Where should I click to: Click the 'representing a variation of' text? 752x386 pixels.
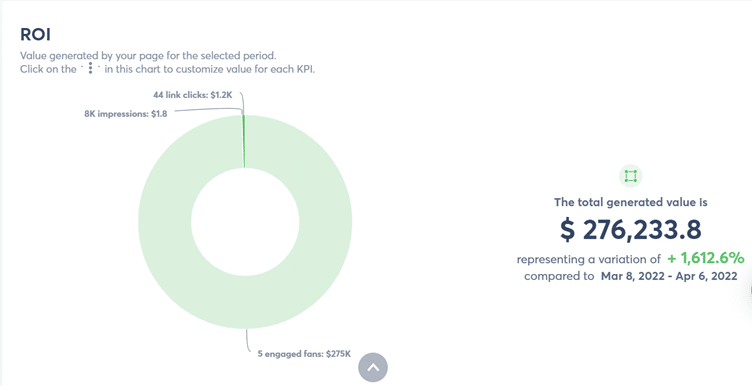(588, 259)
